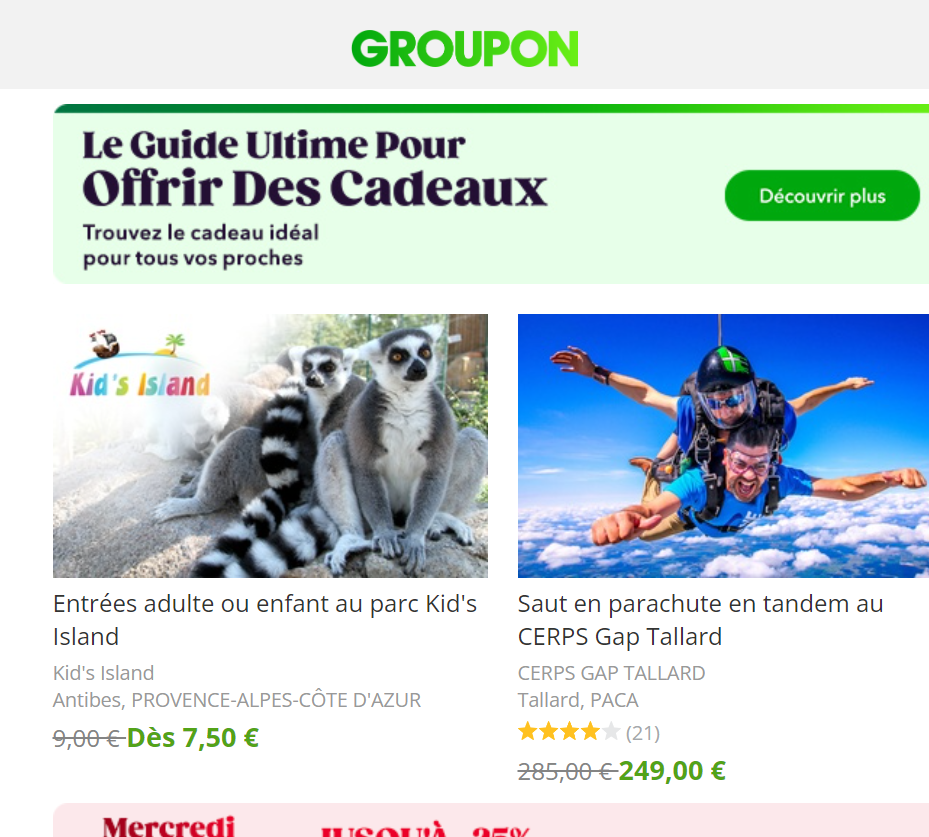Open Saut en parachute en tandem title
Viewport: 929px width, 837px height.
click(700, 620)
